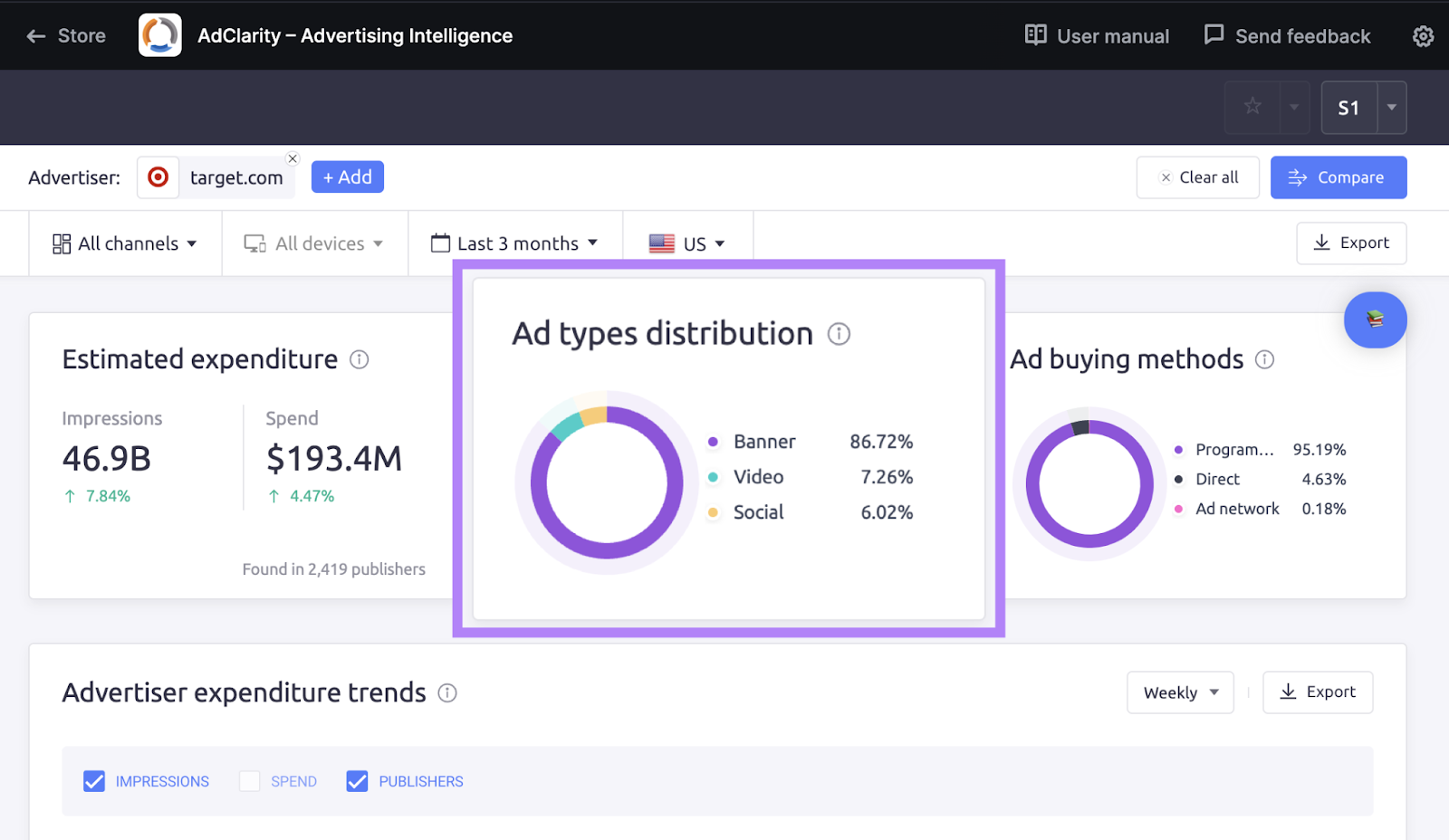Open info tooltip for Ad types distribution
1449x840 pixels.
click(839, 334)
